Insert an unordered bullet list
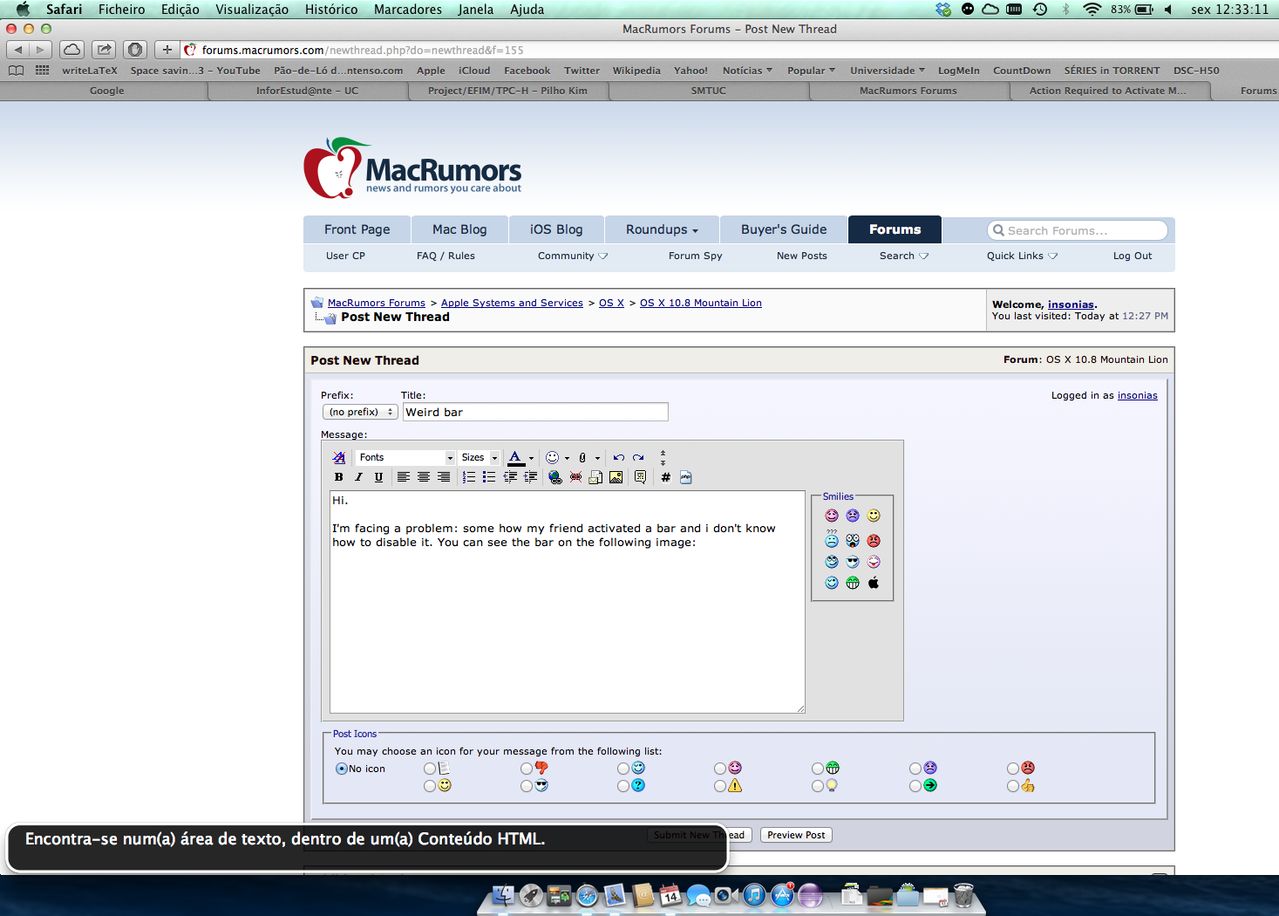The height and width of the screenshot is (916, 1279). click(489, 477)
